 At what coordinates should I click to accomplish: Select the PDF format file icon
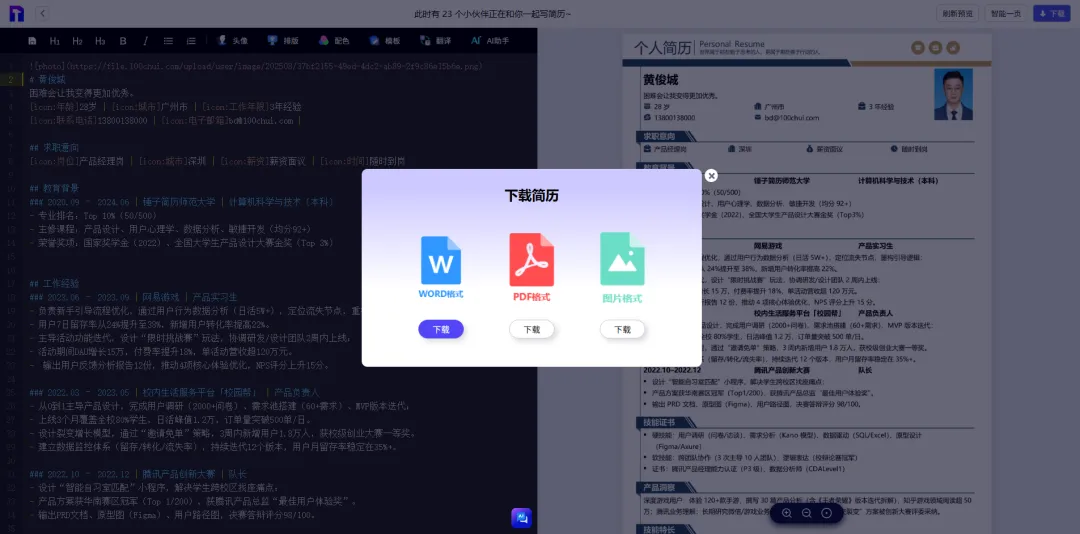tap(532, 260)
